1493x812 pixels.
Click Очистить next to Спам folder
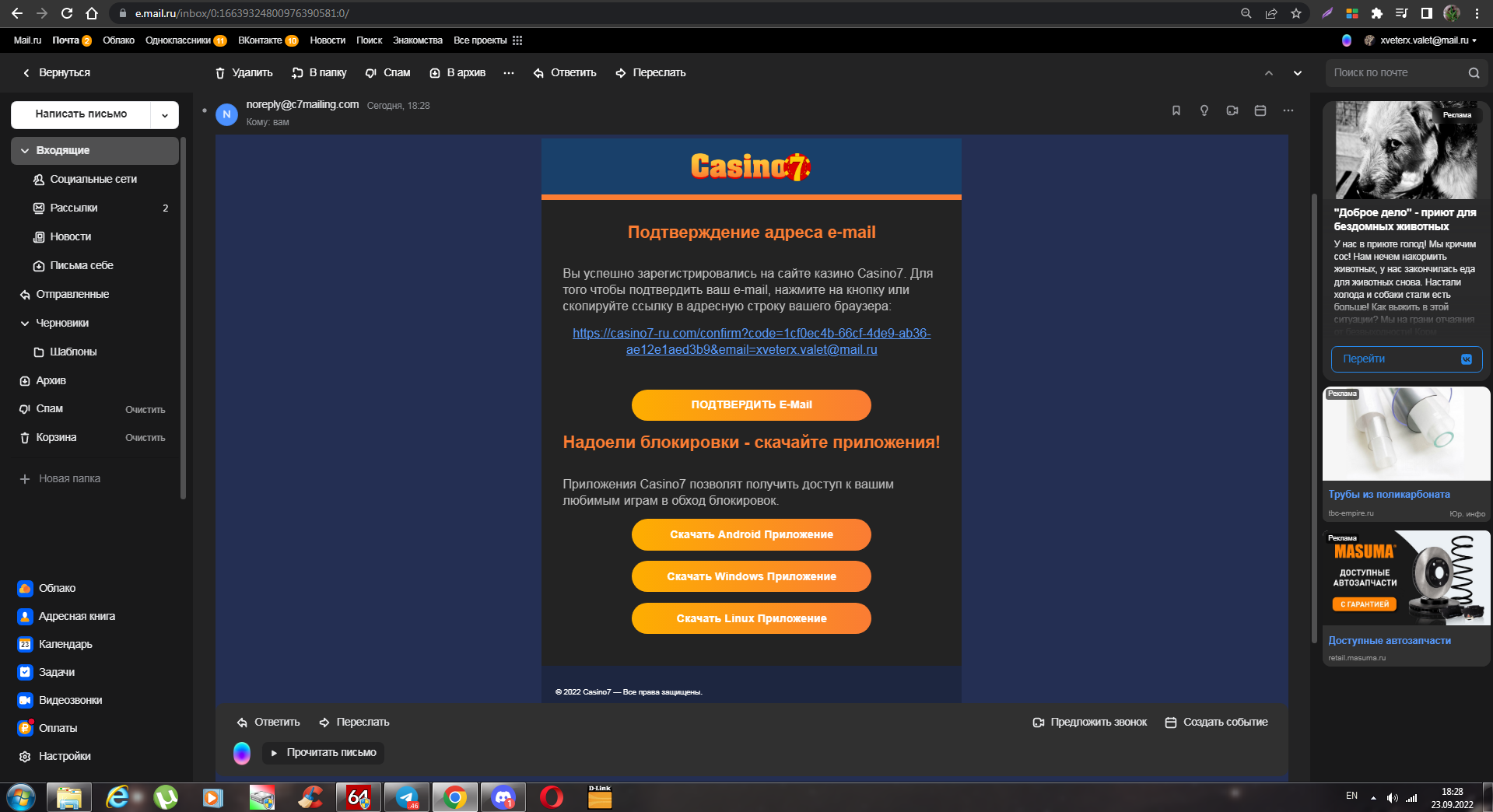(145, 410)
